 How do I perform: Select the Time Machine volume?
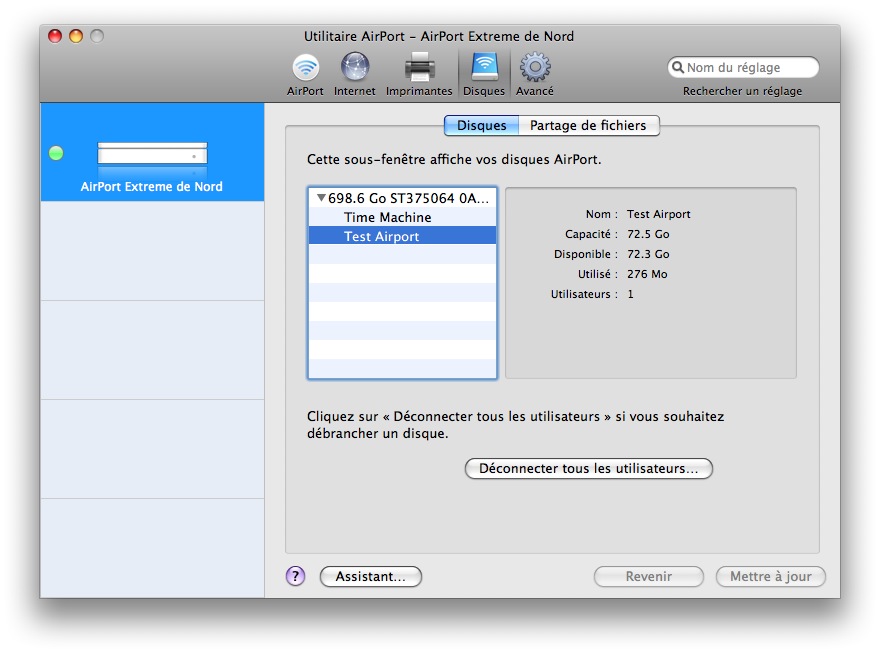(402, 217)
